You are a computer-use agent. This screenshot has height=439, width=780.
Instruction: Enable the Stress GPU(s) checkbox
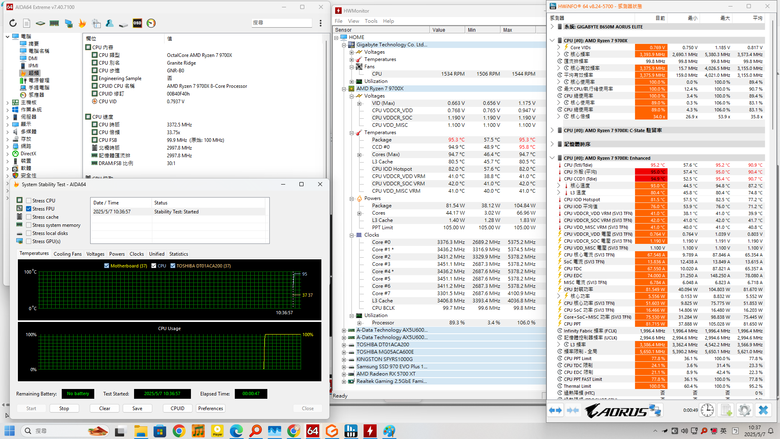coord(29,241)
